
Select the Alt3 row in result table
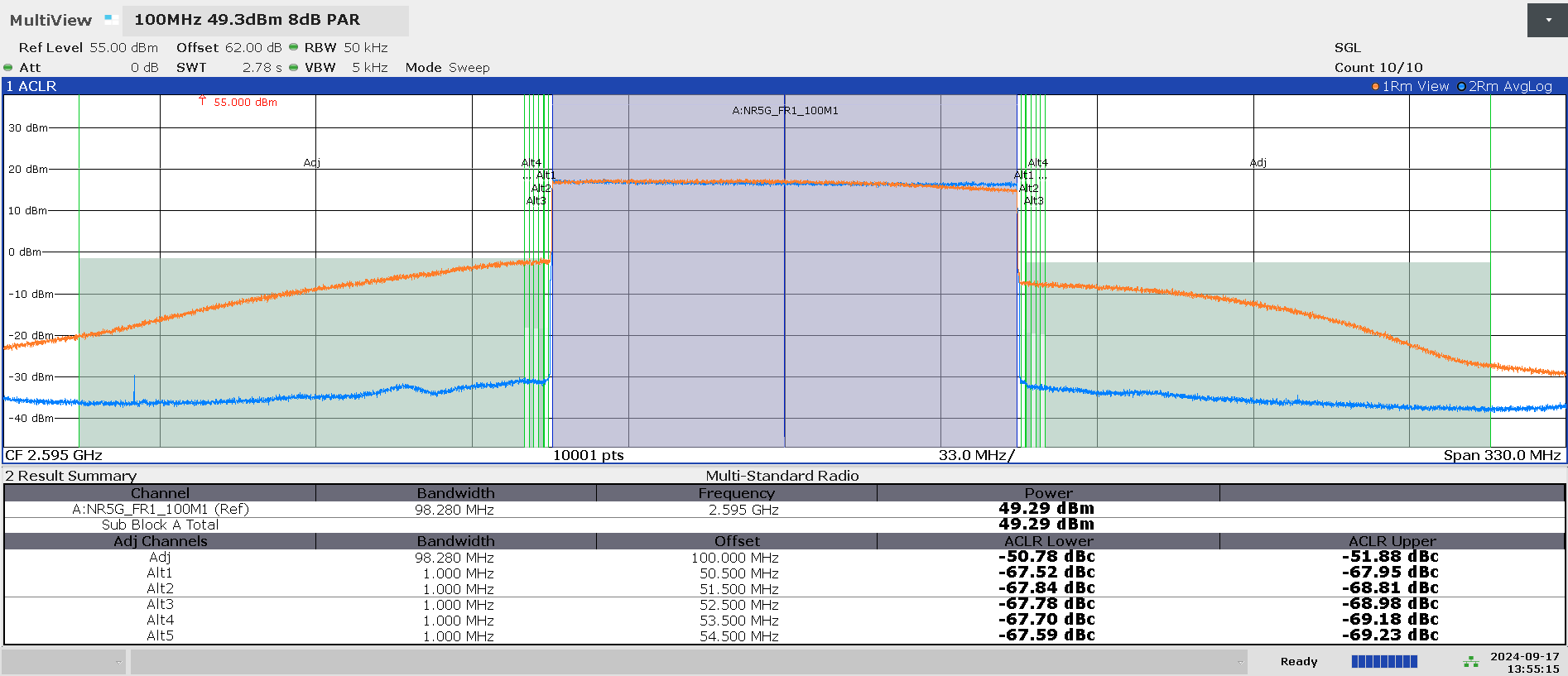click(160, 605)
